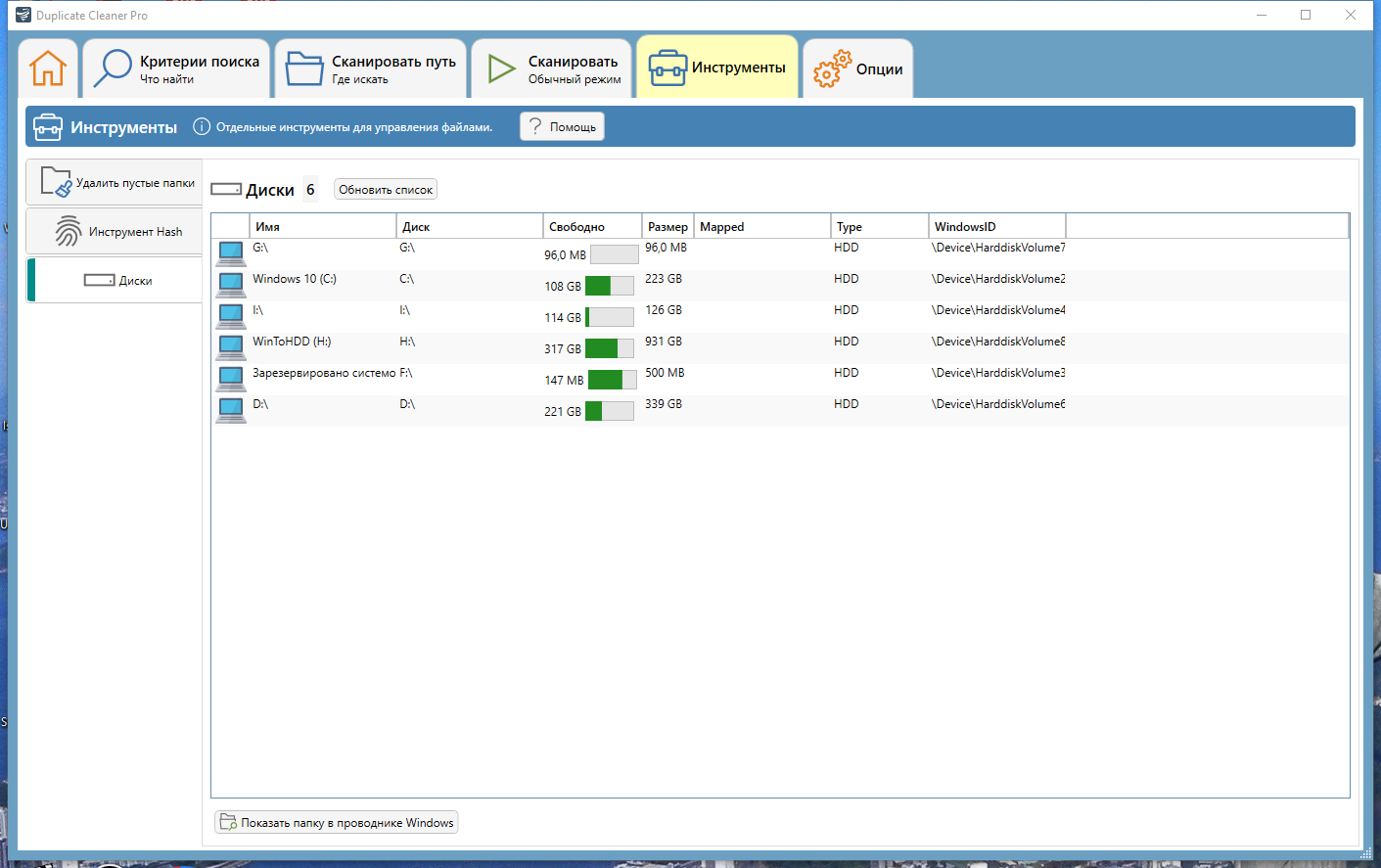Open the Home tab house icon
The image size is (1381, 868).
click(x=48, y=69)
